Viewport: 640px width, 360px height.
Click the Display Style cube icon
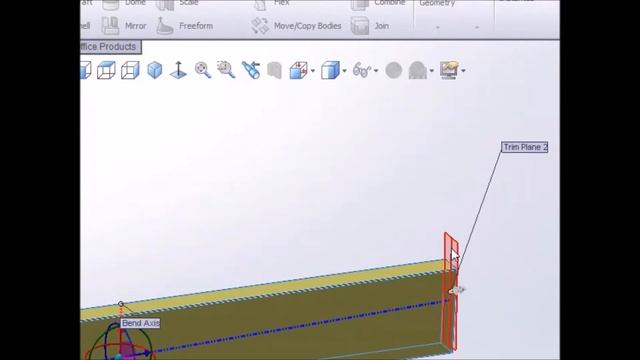330,70
